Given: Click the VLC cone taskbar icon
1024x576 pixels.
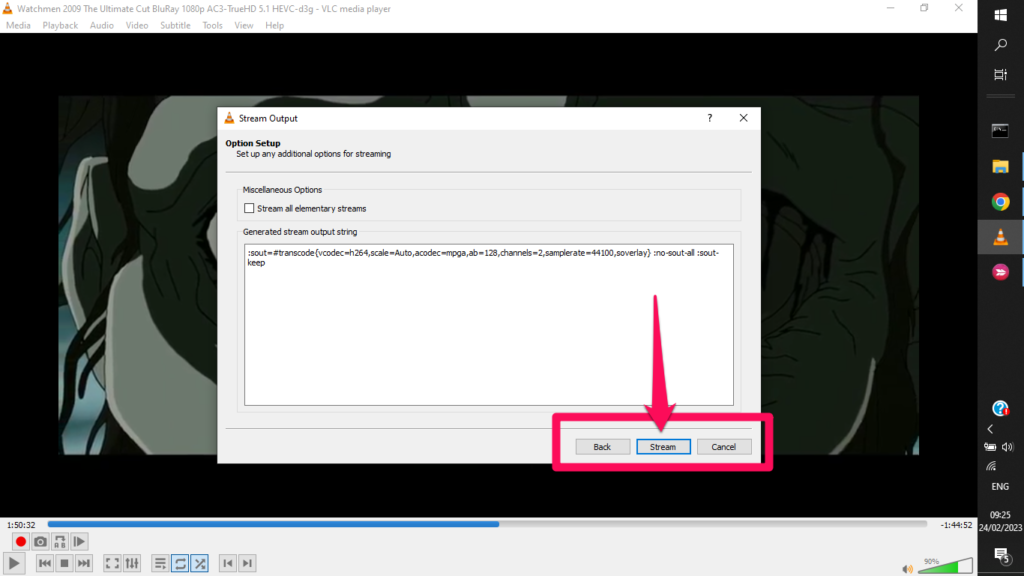Looking at the screenshot, I should pos(1000,237).
